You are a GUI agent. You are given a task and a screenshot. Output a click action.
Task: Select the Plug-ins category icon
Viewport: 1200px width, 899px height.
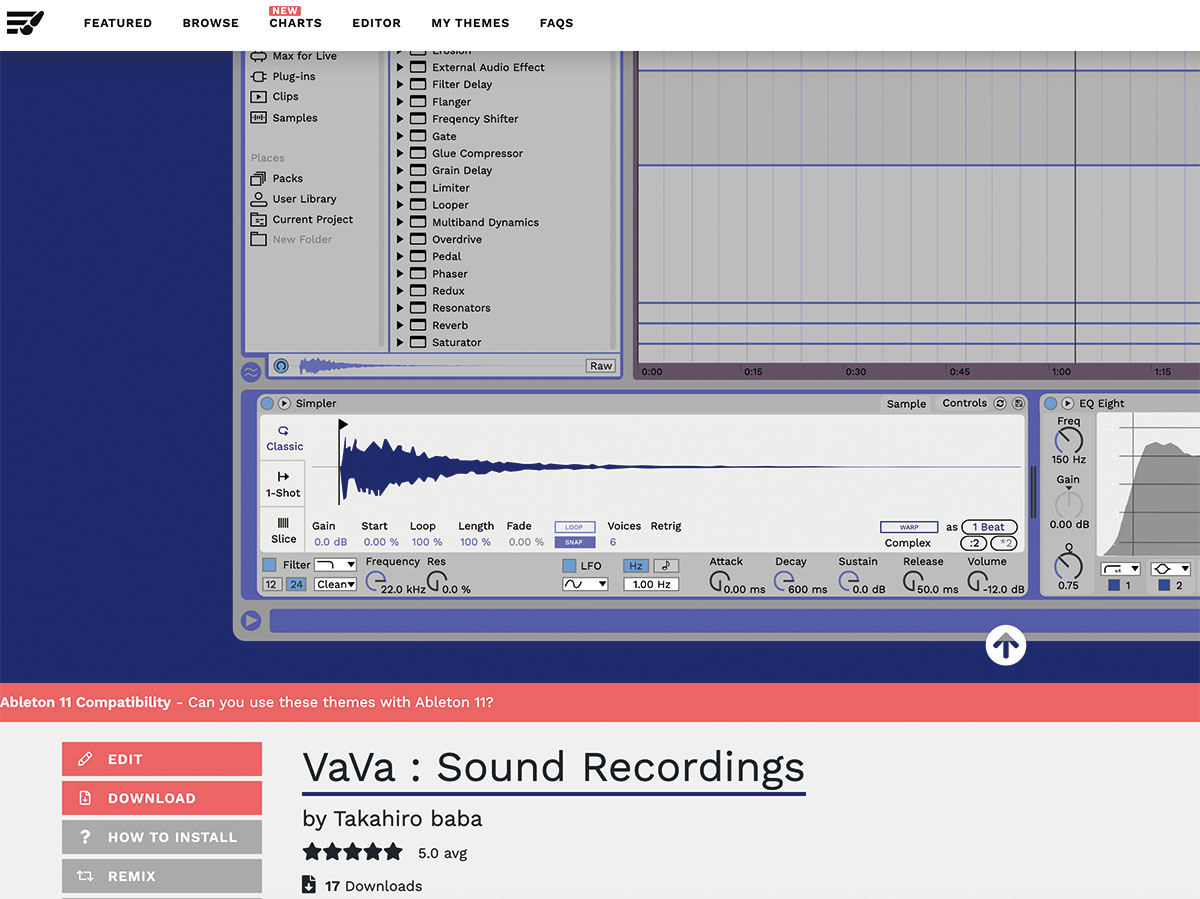tap(258, 76)
